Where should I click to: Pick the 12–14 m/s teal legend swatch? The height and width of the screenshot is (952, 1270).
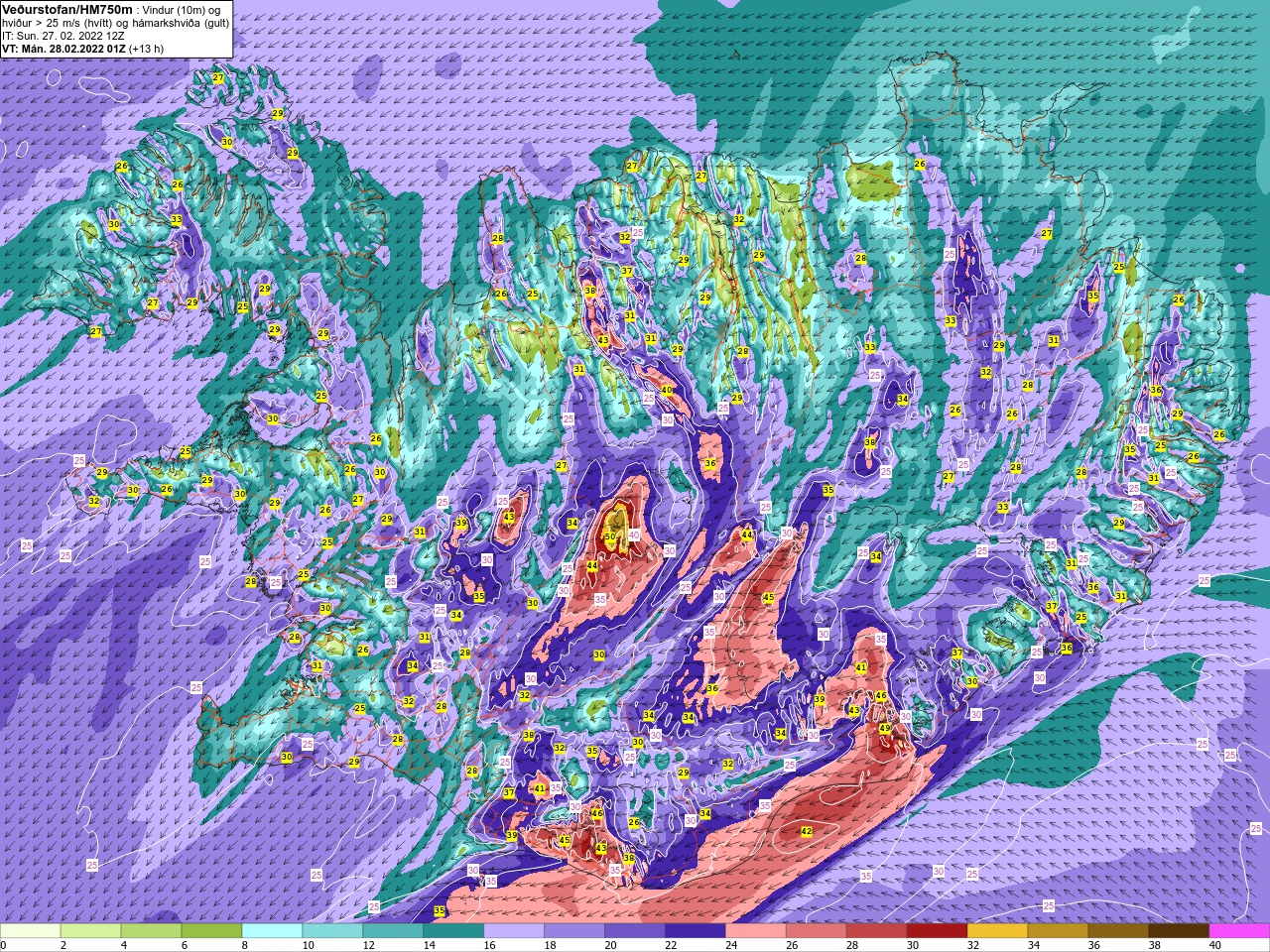(x=394, y=931)
